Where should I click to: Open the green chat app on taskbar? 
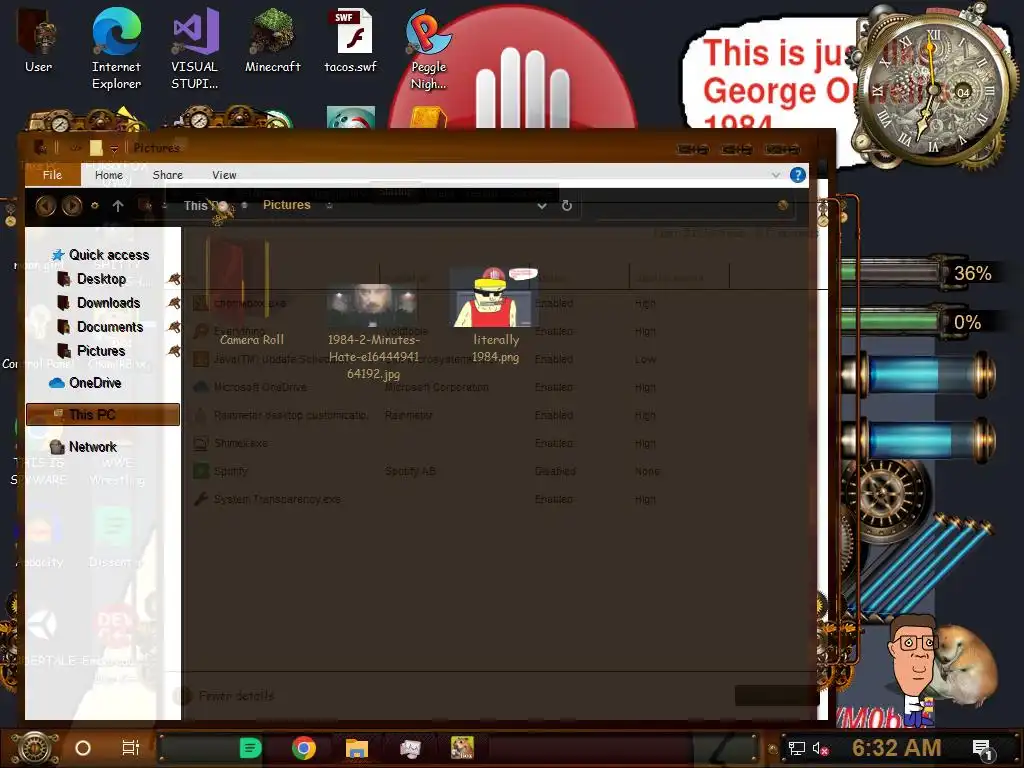[250, 748]
